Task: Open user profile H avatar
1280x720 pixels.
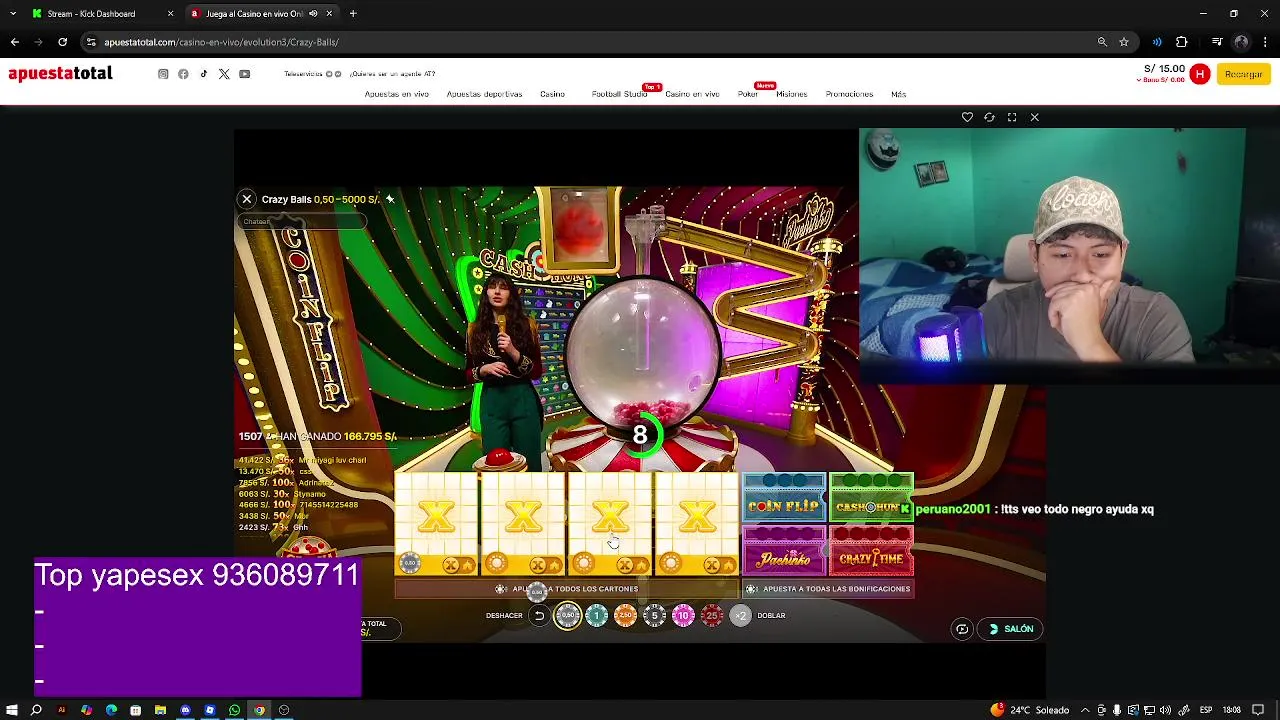Action: pyautogui.click(x=1200, y=74)
